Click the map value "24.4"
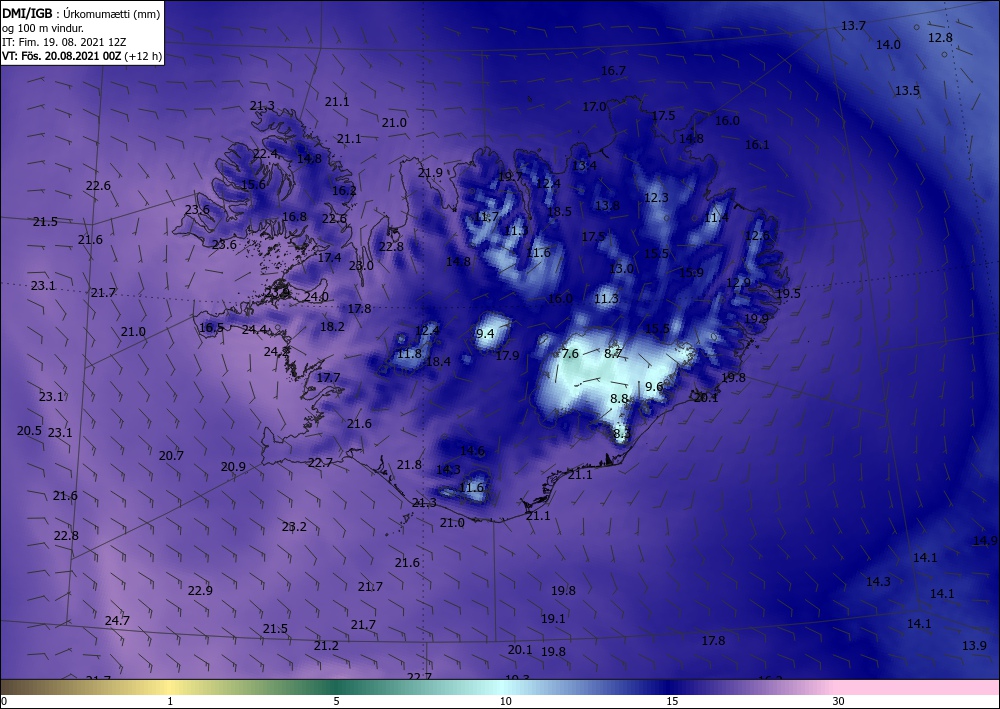Screen dimensions: 1000x709 point(254,330)
